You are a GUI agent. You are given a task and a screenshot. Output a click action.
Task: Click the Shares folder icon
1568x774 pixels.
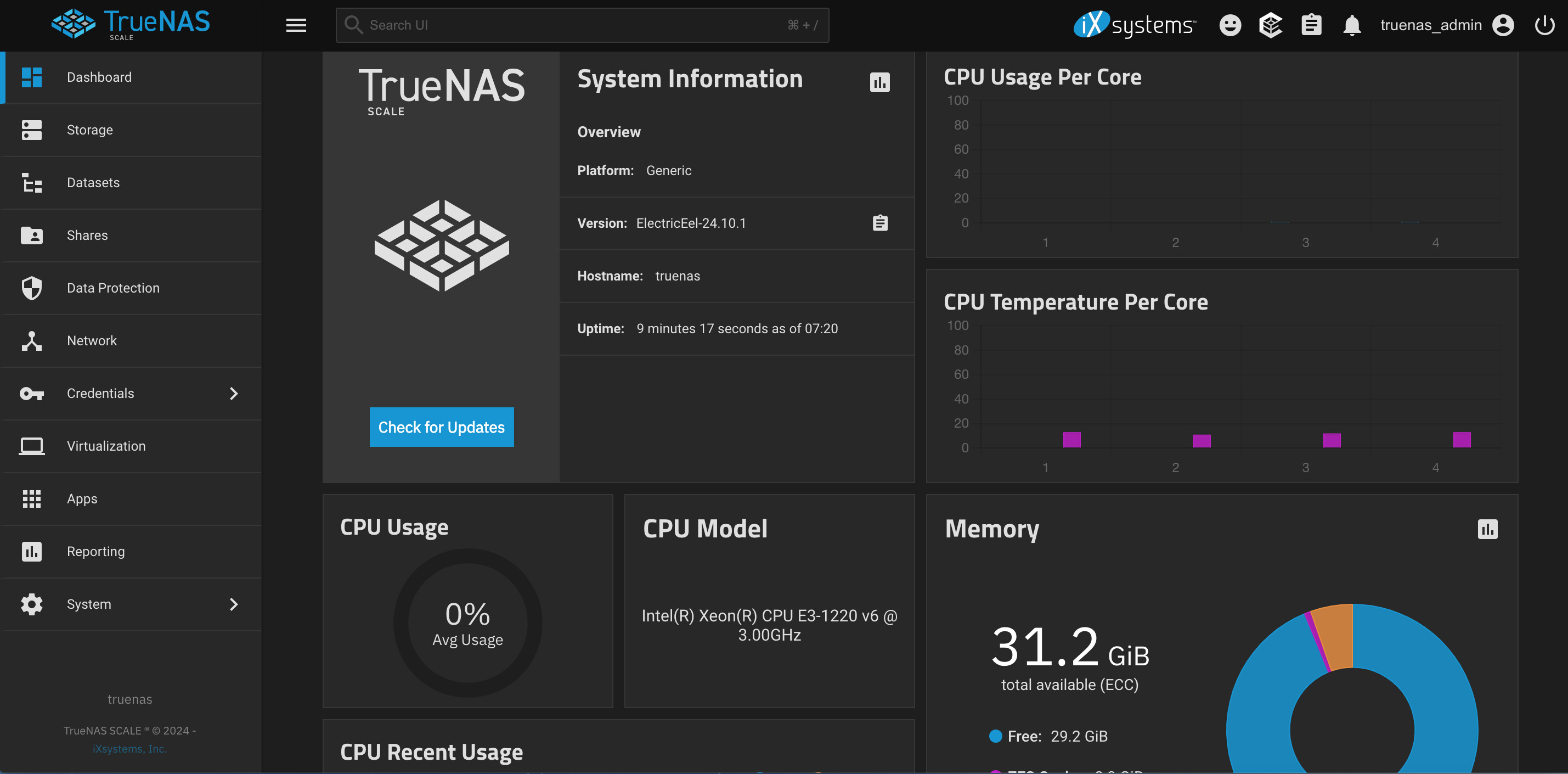(32, 235)
